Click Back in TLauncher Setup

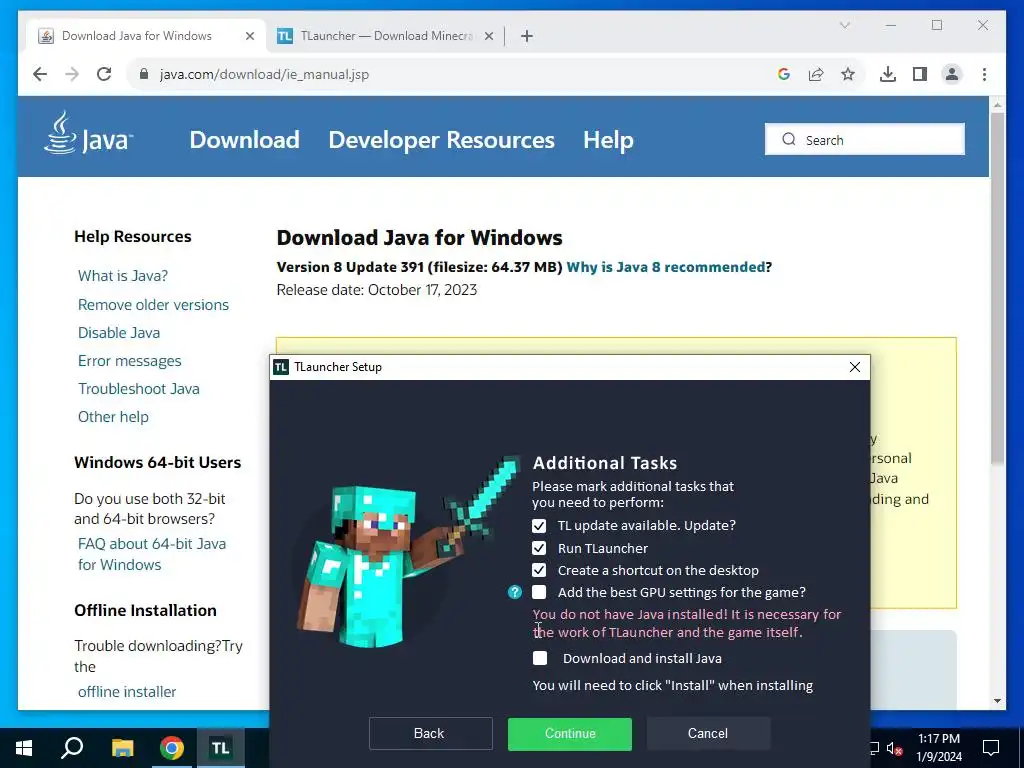pyautogui.click(x=430, y=733)
